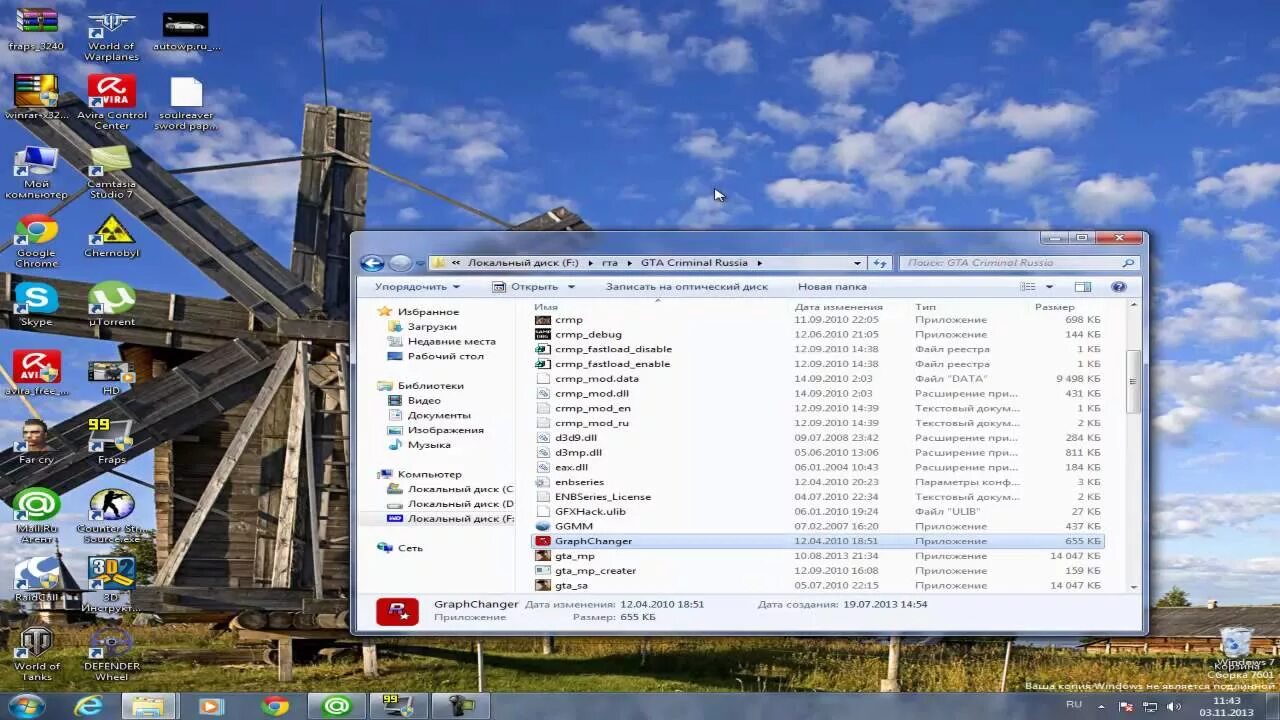1280x720 pixels.
Task: Click the file list vertical scrollbar thumb
Action: pyautogui.click(x=1133, y=380)
